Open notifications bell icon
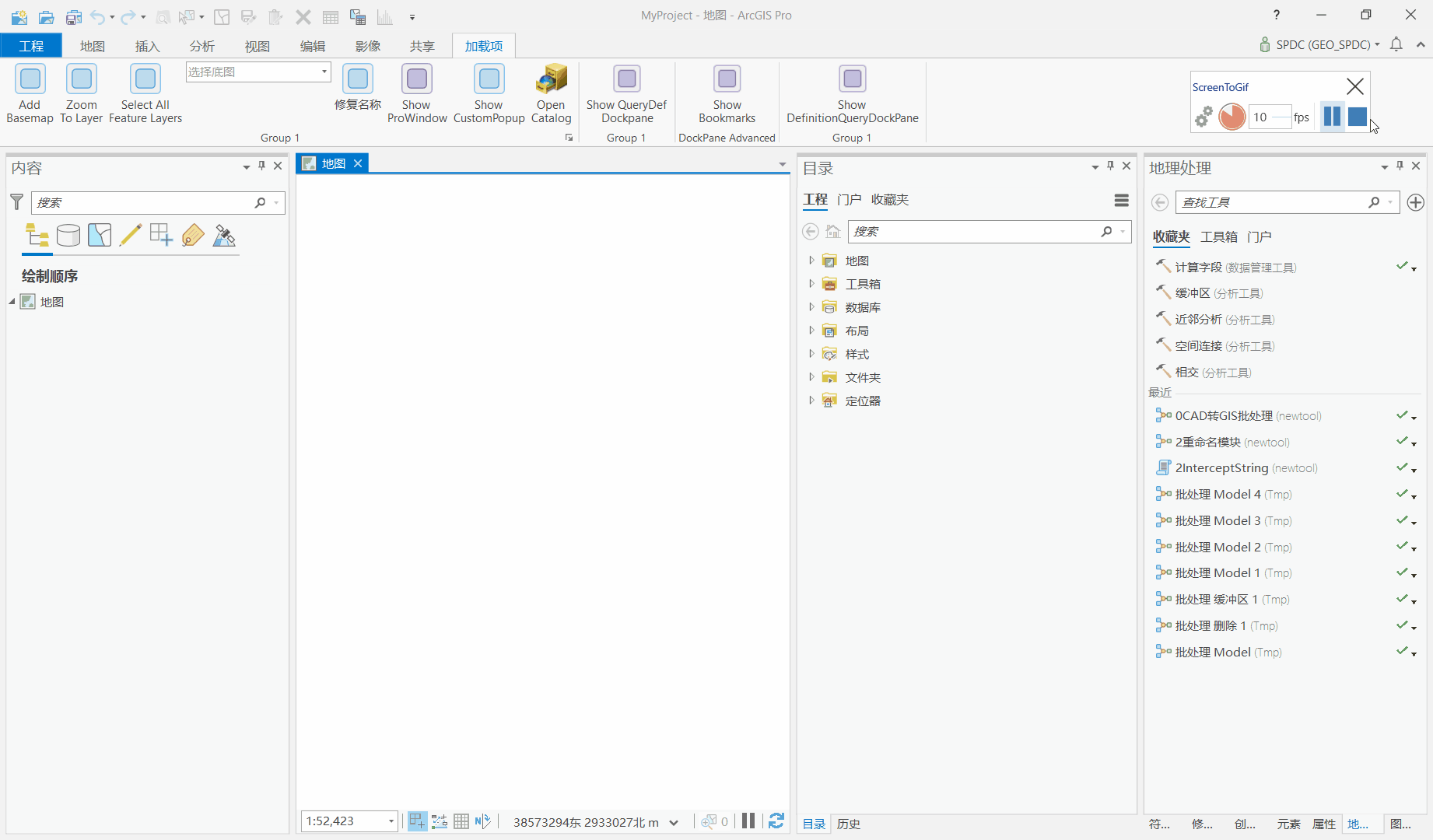Viewport: 1433px width, 840px height. tap(1396, 44)
